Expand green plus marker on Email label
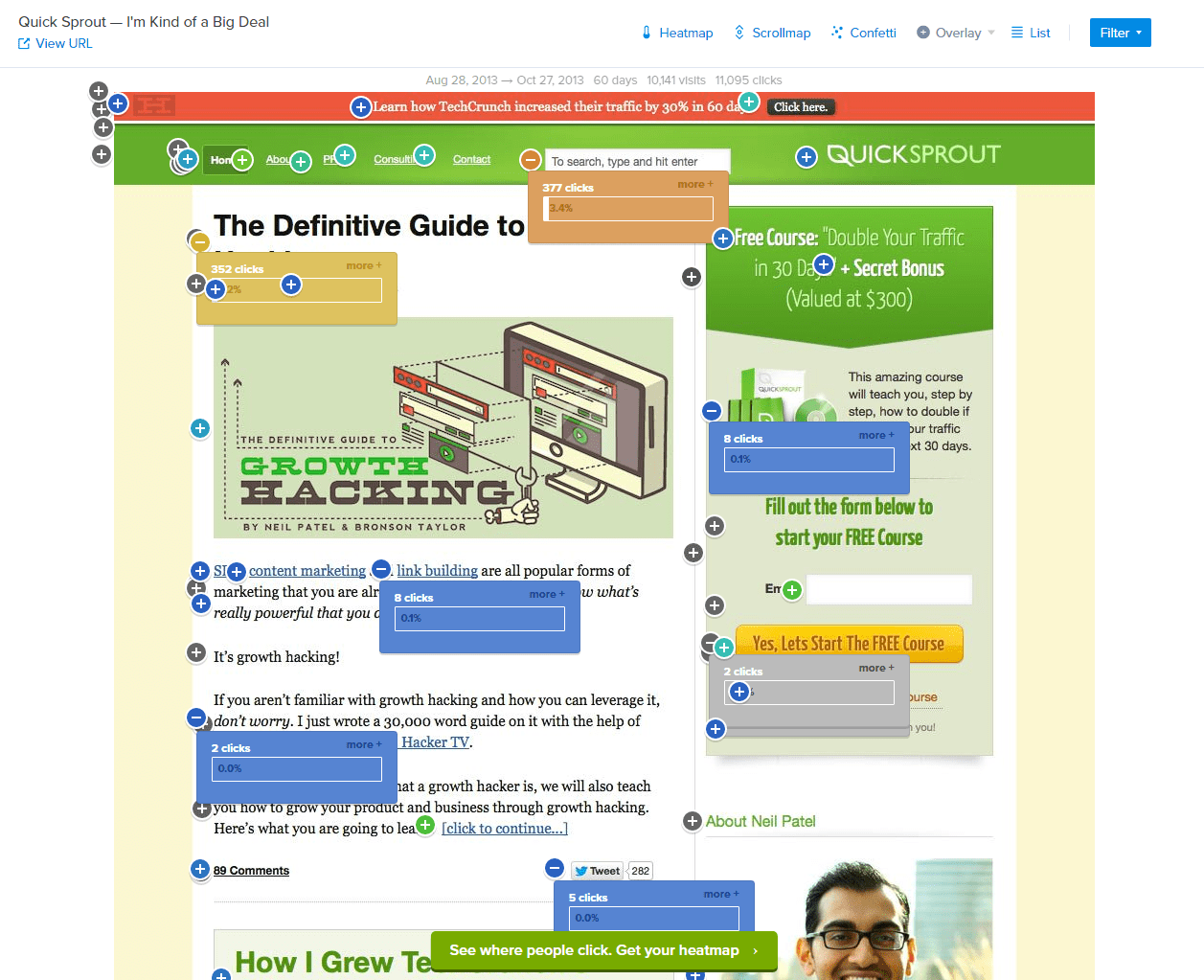Image resolution: width=1204 pixels, height=980 pixels. 792,590
